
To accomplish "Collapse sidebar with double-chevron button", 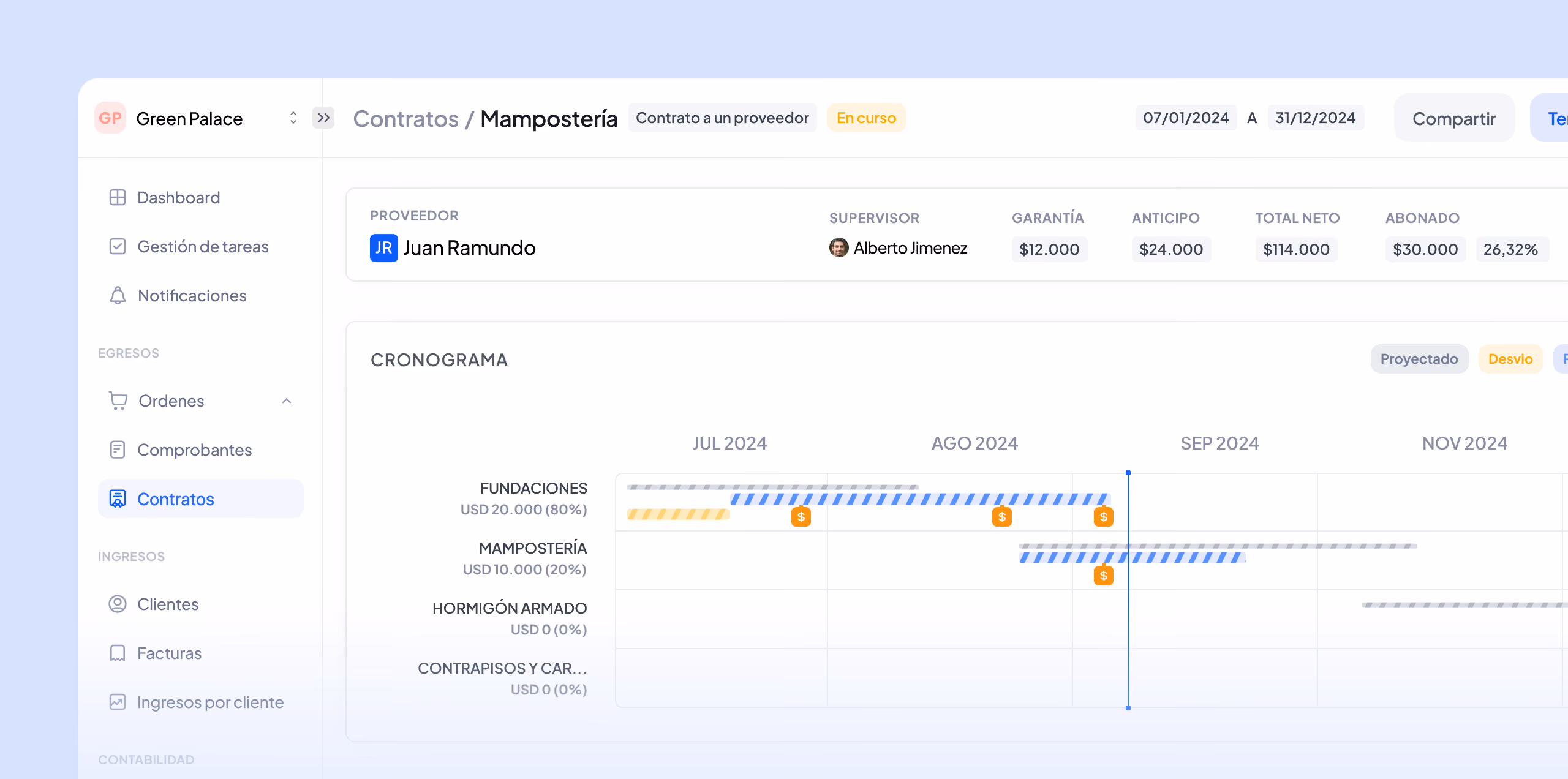I will point(323,118).
